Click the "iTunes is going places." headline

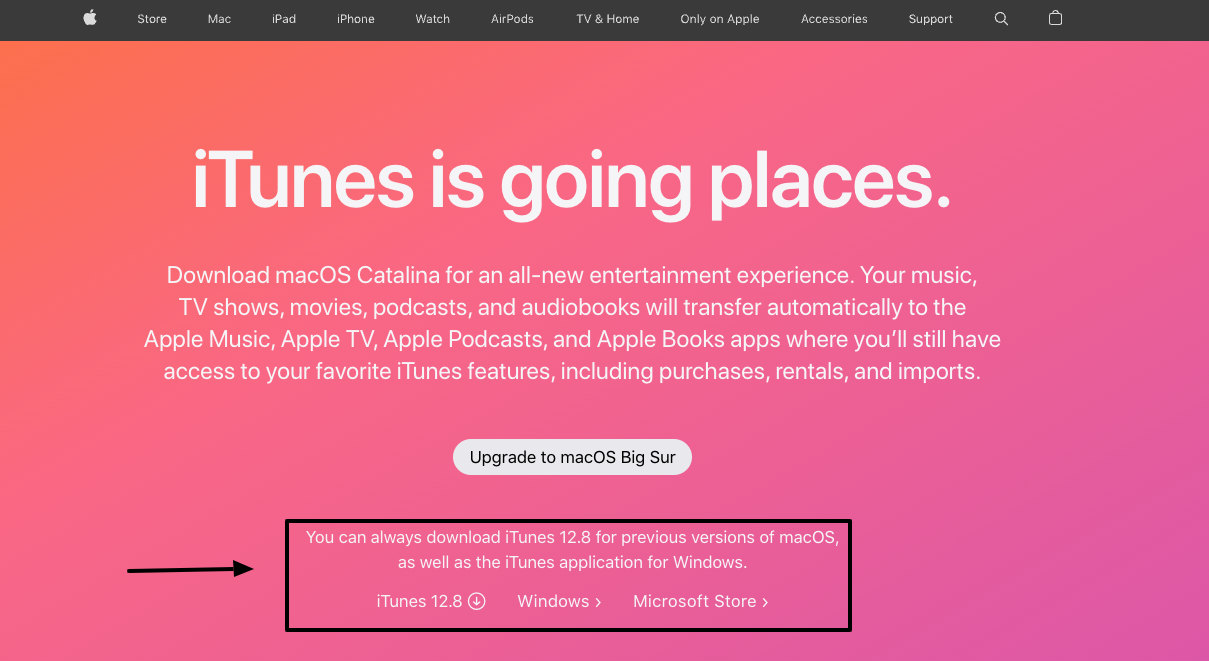(x=572, y=181)
